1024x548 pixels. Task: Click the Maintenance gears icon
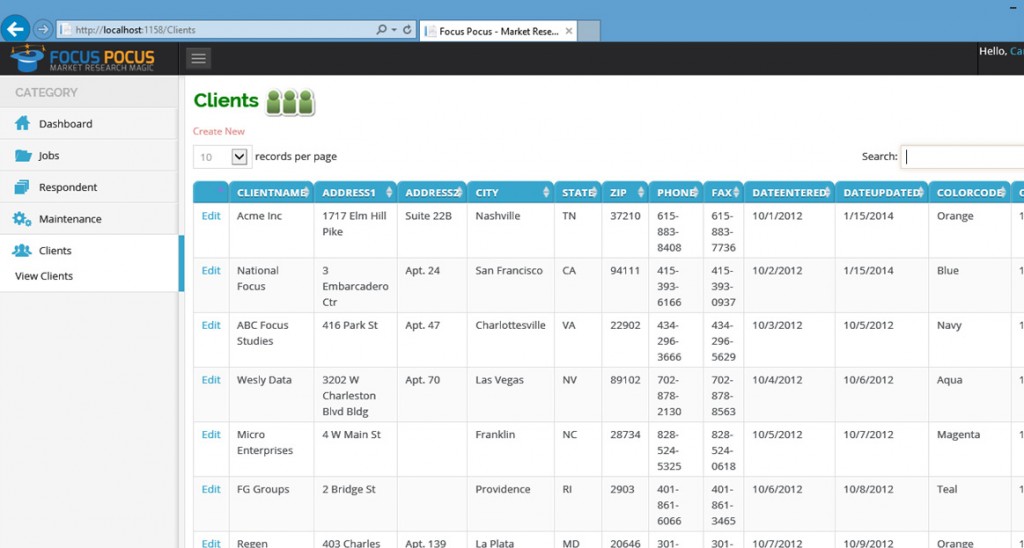click(22, 219)
